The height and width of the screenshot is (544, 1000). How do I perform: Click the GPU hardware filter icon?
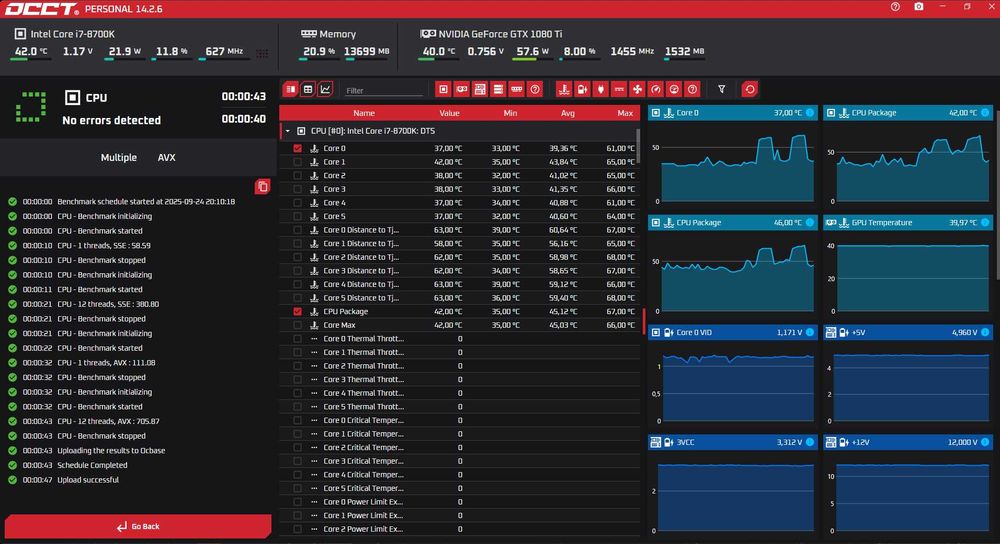point(462,90)
